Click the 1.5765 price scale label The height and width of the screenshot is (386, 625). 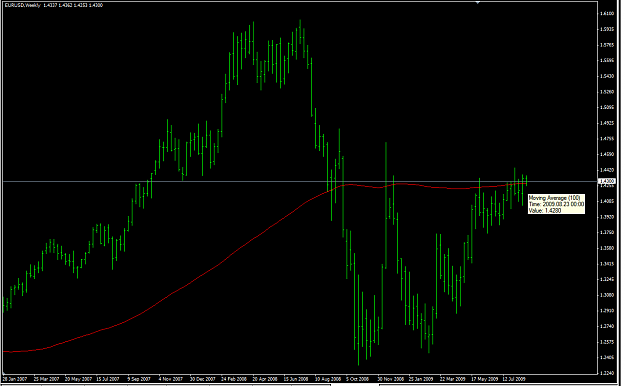pos(607,45)
